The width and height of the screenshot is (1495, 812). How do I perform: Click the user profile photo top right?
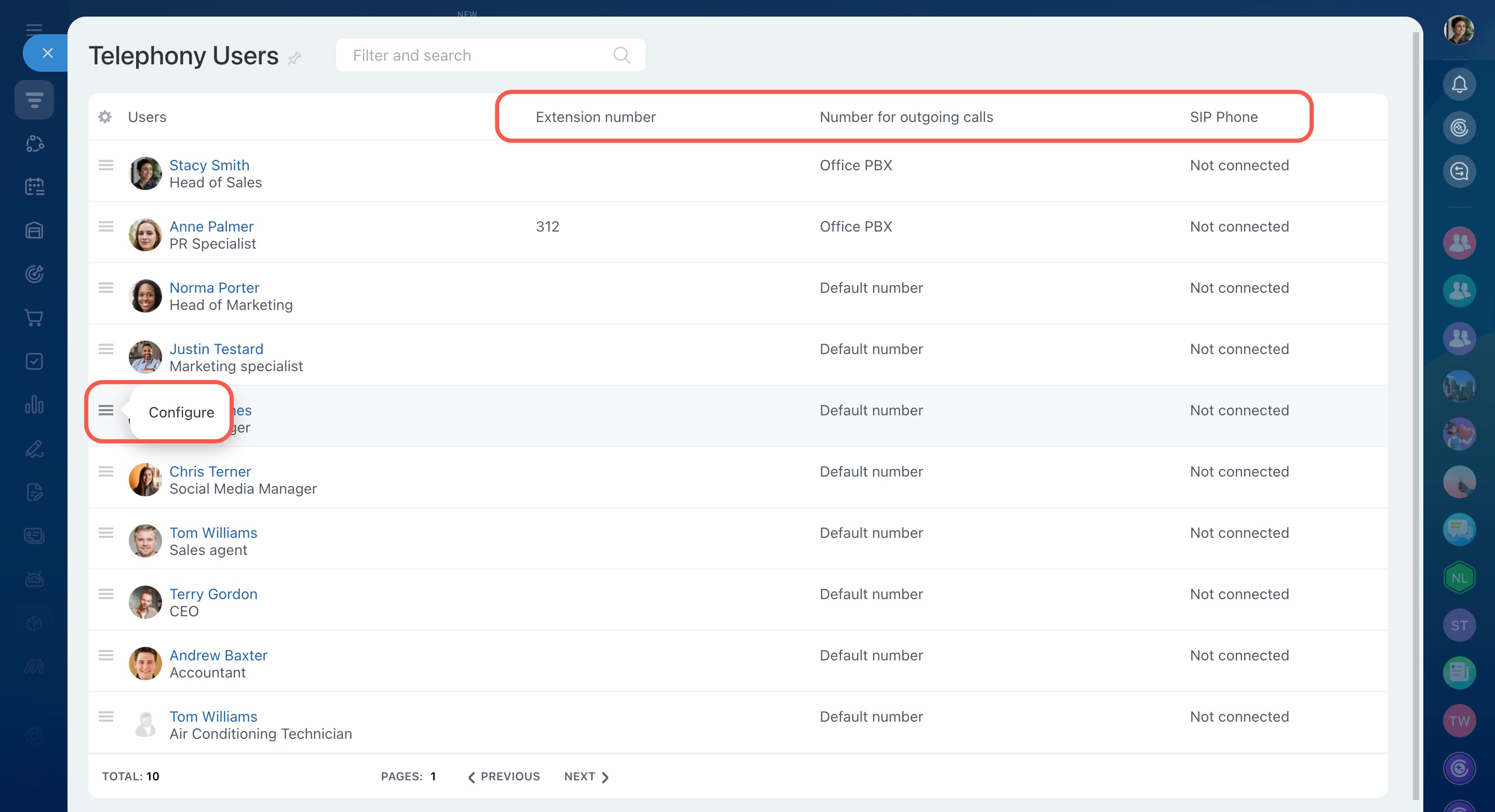(x=1459, y=30)
